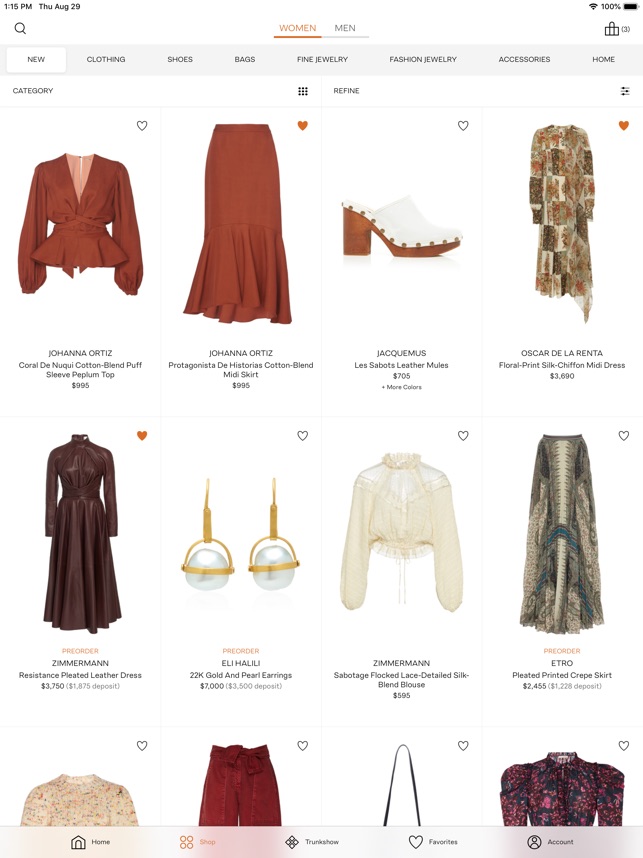Screen dimensions: 643x858
Task: Select the FINE JEWELRY category tab
Action: click(x=322, y=59)
